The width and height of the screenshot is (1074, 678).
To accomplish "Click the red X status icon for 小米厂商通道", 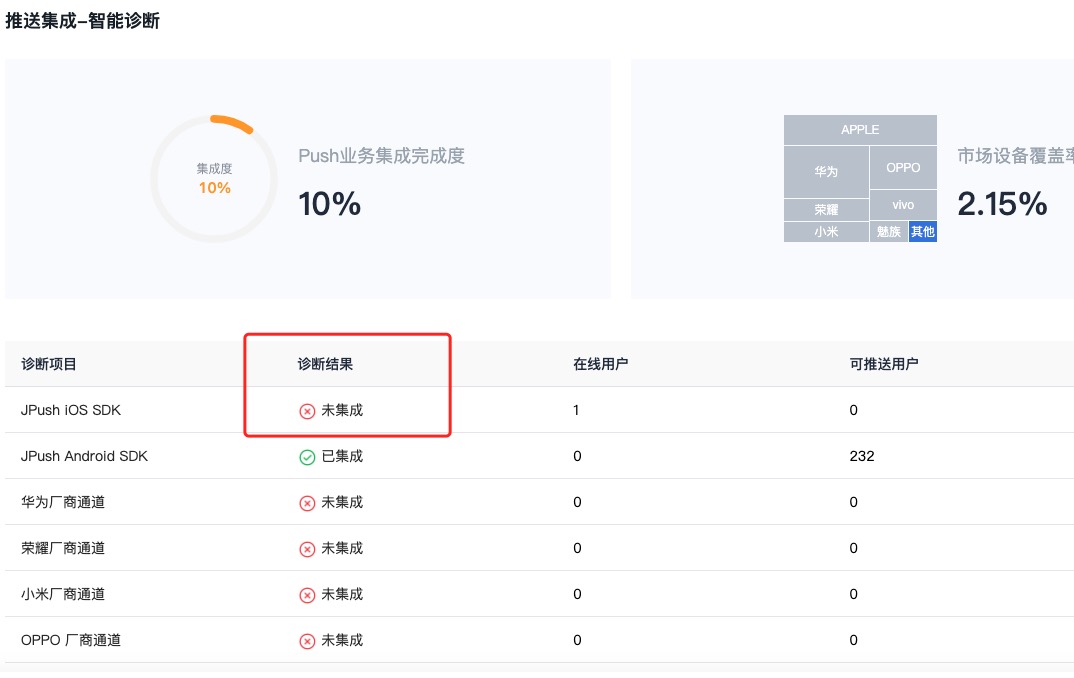I will tap(307, 595).
